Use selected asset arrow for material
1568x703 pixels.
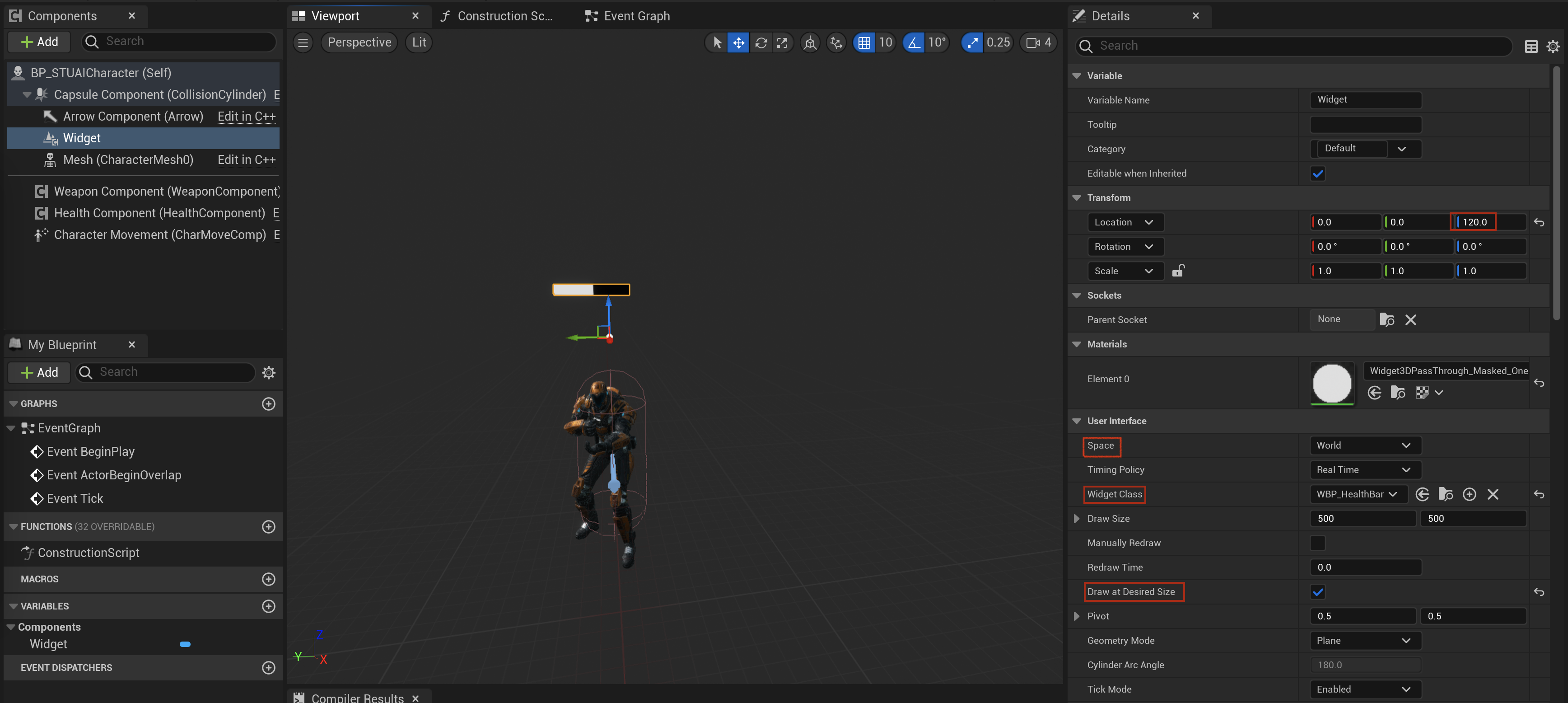(x=1374, y=393)
